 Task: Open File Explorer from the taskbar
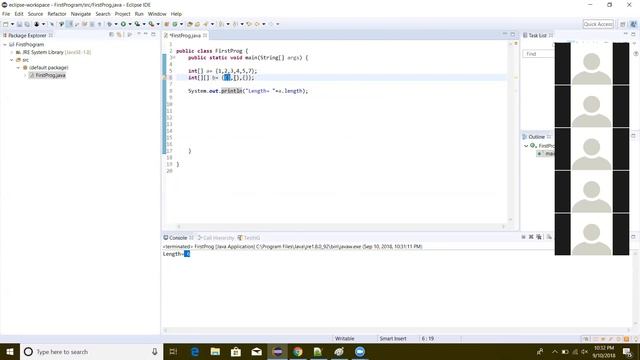215,351
